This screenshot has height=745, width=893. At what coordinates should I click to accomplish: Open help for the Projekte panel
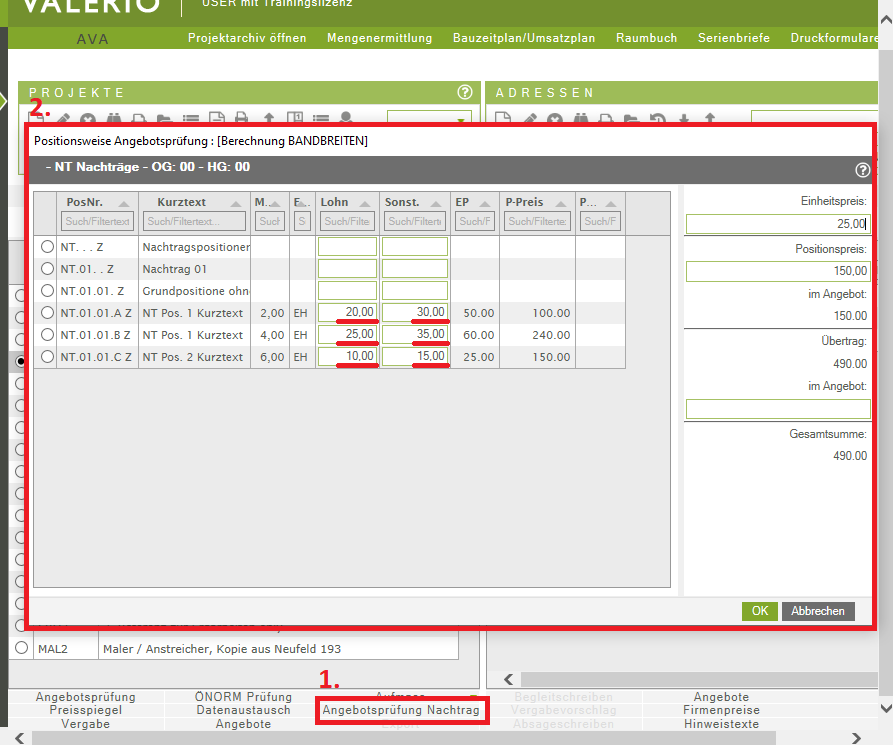tap(464, 92)
